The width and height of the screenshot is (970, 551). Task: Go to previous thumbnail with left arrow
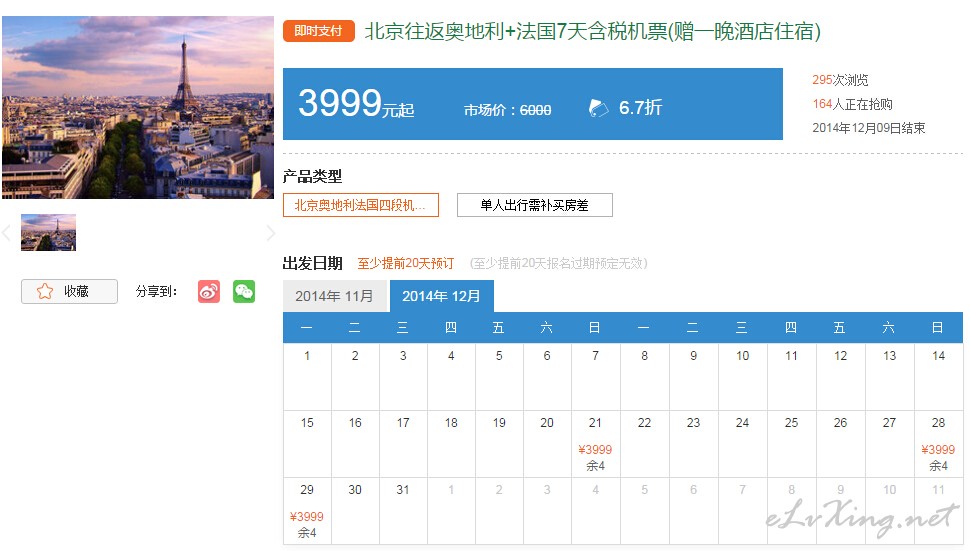7,233
